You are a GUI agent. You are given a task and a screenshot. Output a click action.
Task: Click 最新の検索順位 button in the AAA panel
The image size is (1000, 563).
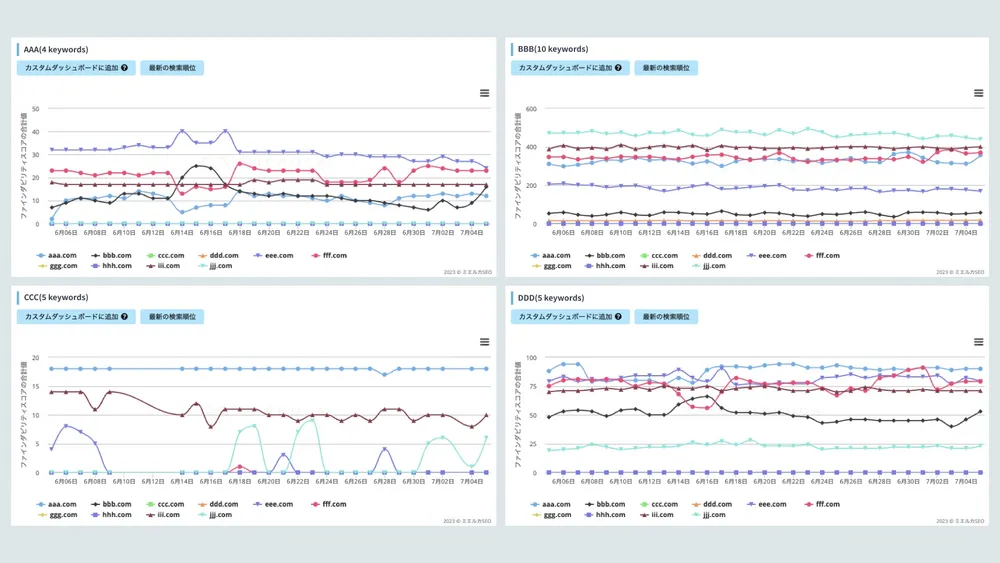point(172,68)
